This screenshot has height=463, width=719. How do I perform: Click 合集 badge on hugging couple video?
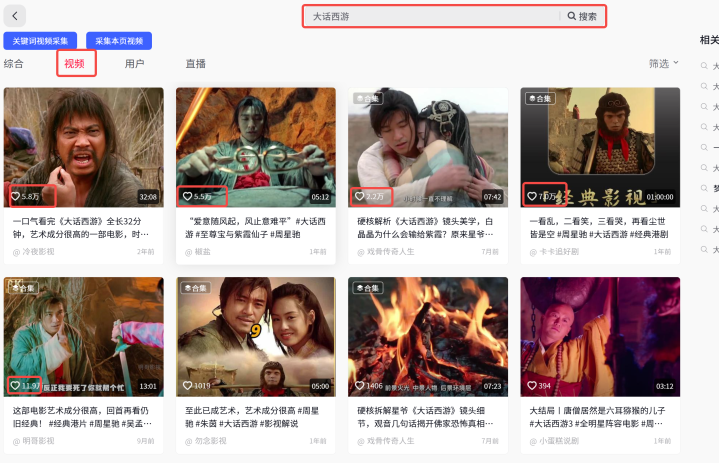[x=368, y=99]
